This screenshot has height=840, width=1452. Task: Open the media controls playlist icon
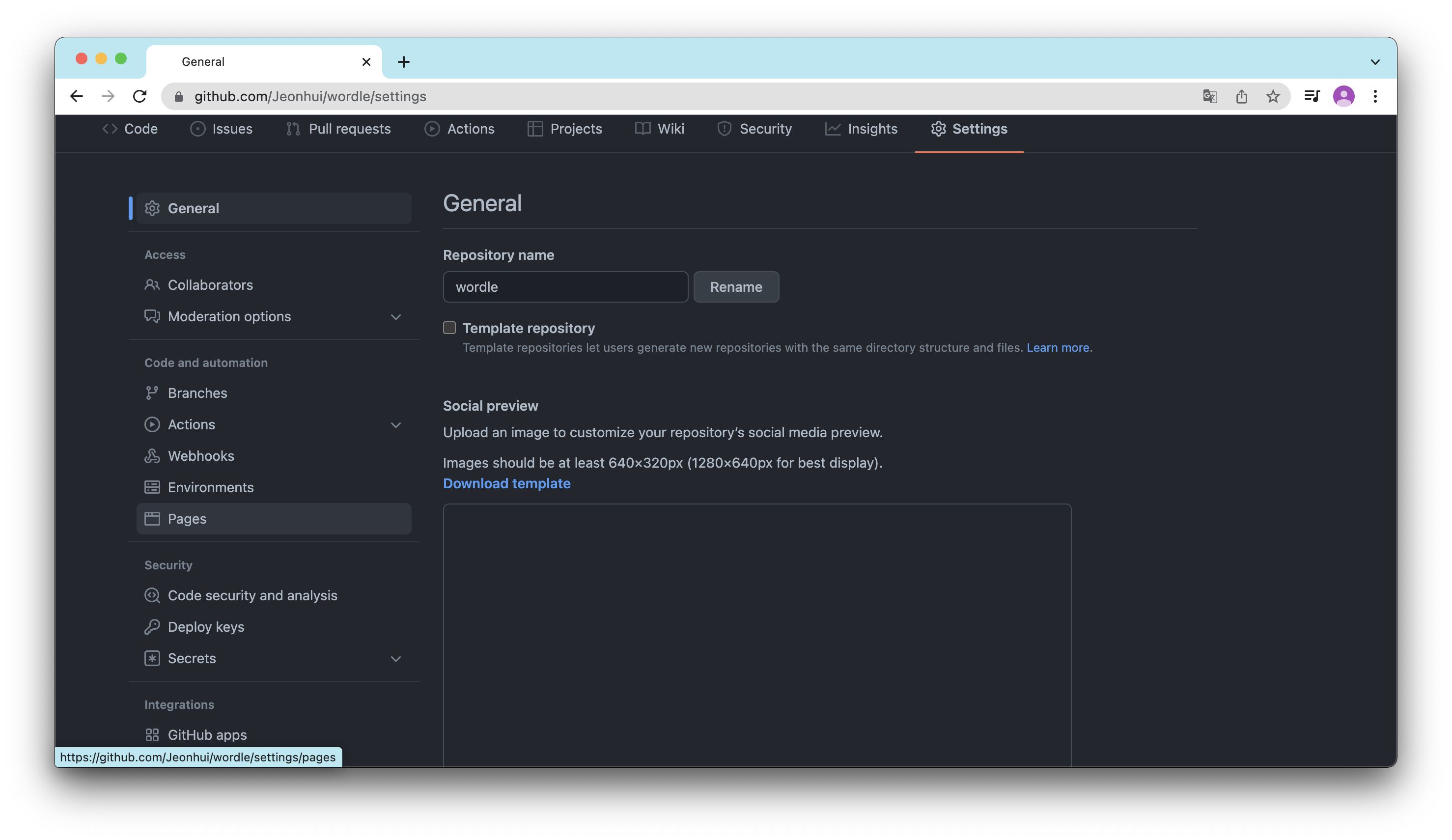click(x=1312, y=96)
